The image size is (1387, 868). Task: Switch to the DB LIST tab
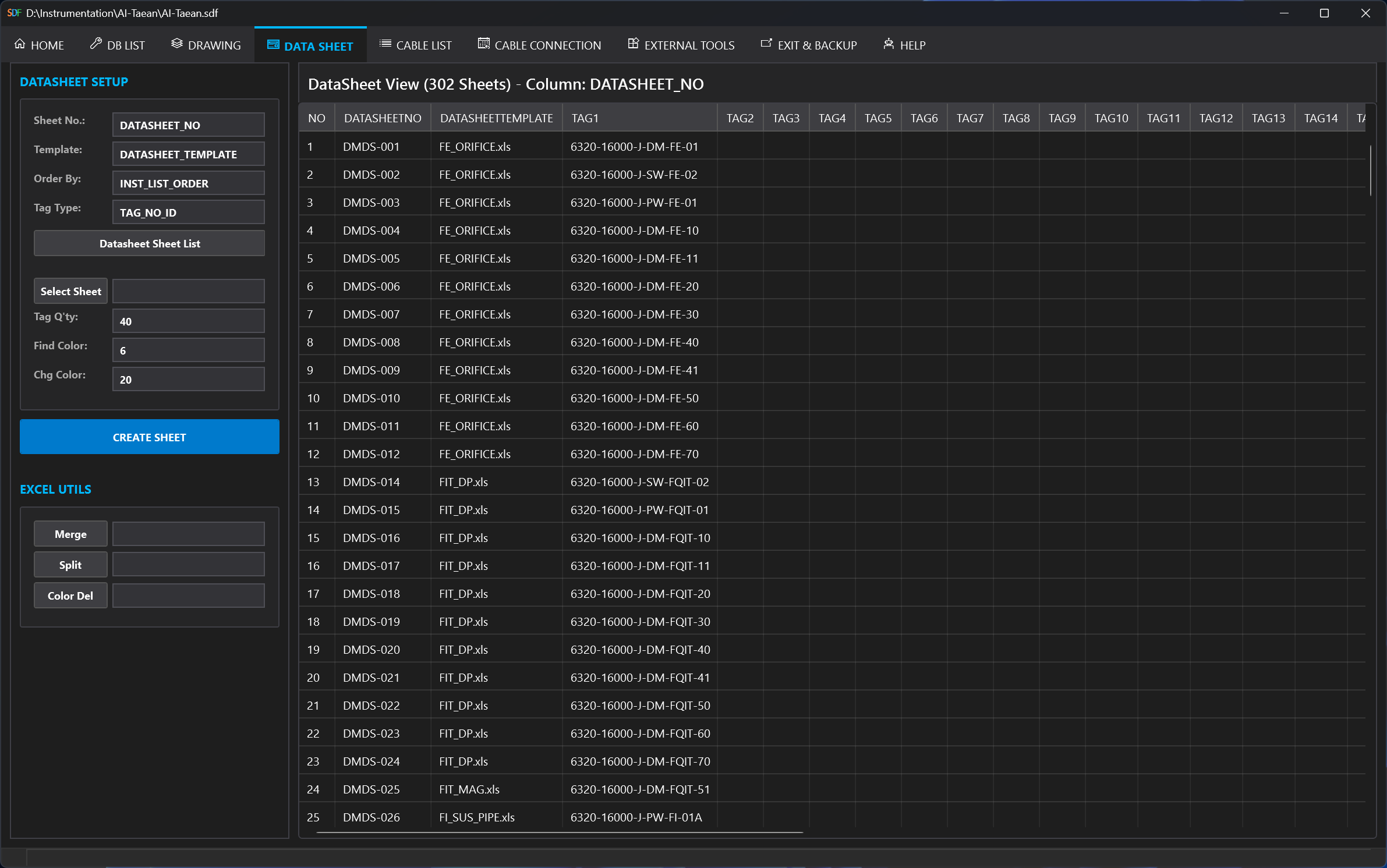click(118, 45)
